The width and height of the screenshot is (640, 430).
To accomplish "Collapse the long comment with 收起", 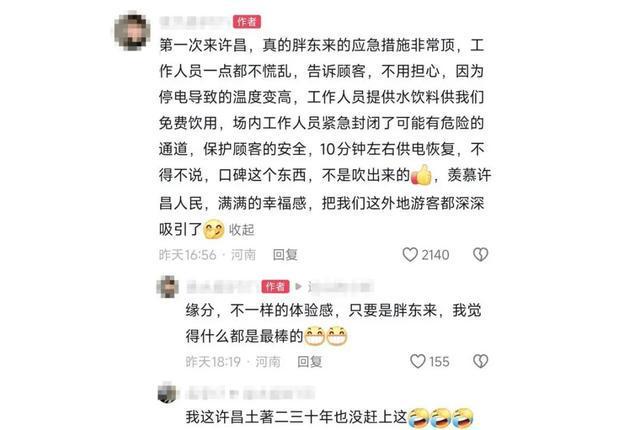I will (x=241, y=230).
